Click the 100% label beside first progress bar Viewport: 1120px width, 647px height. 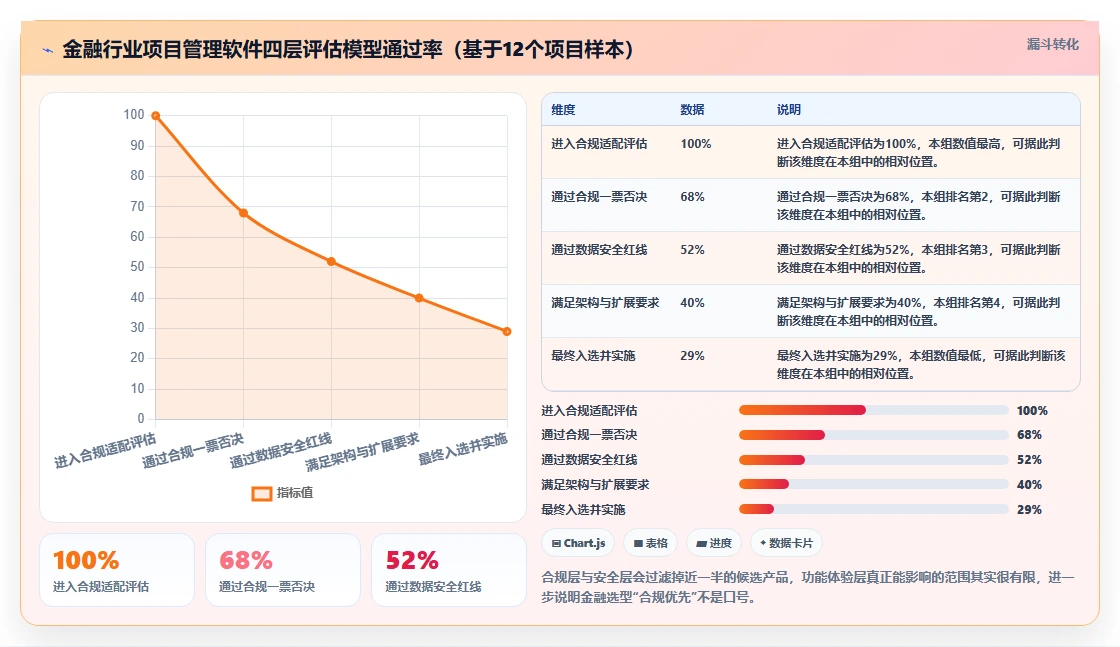click(x=1032, y=411)
